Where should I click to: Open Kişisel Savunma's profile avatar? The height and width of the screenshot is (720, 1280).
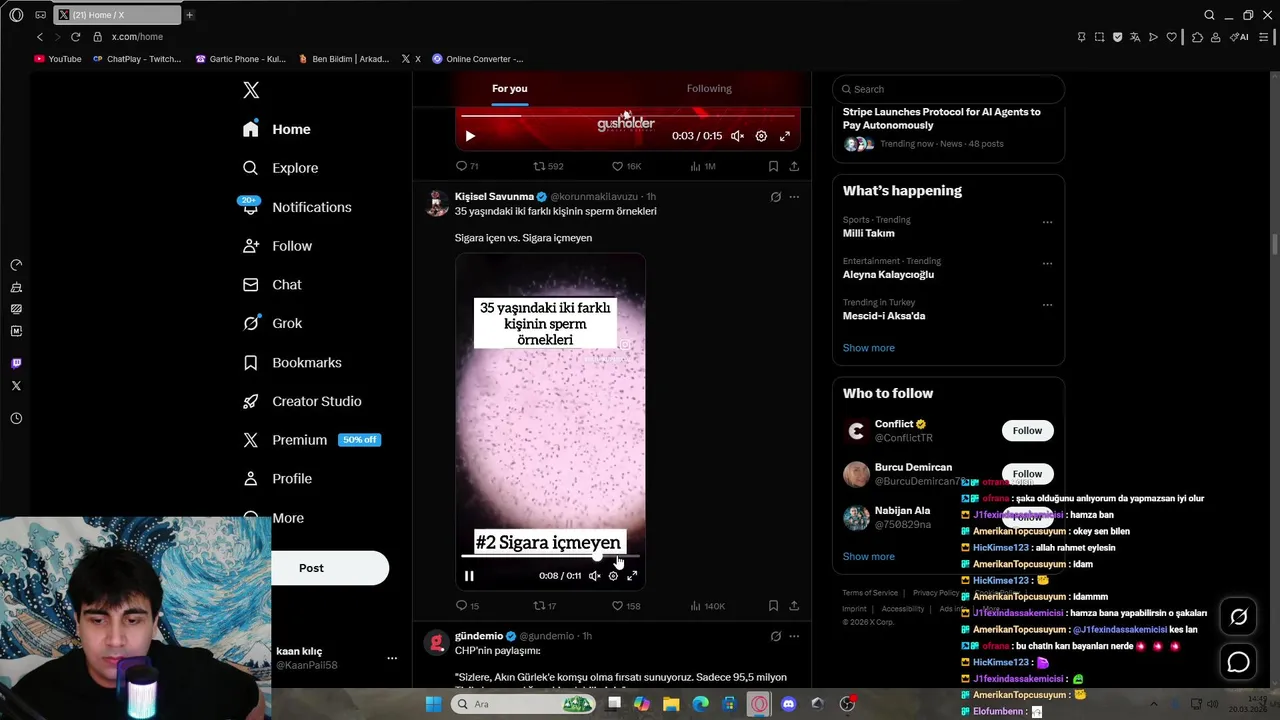[x=437, y=203]
